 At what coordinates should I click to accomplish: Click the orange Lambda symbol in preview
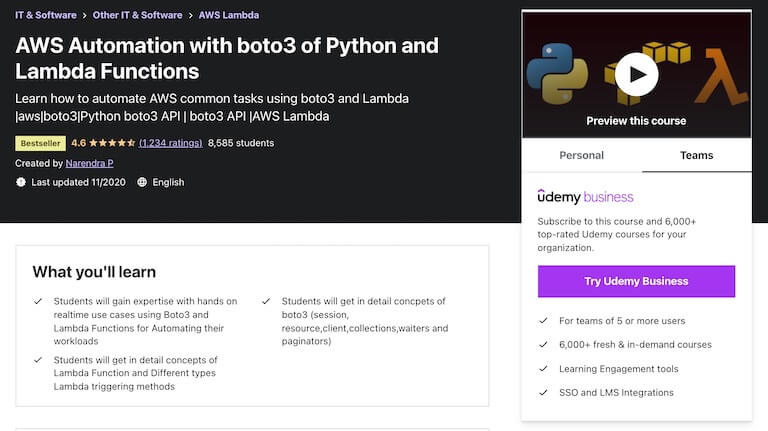pos(721,77)
